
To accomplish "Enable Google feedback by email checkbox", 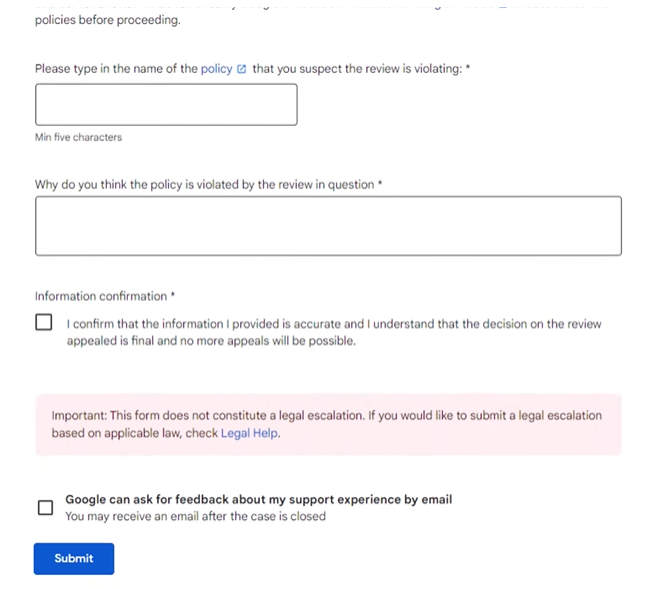I will tap(45, 507).
